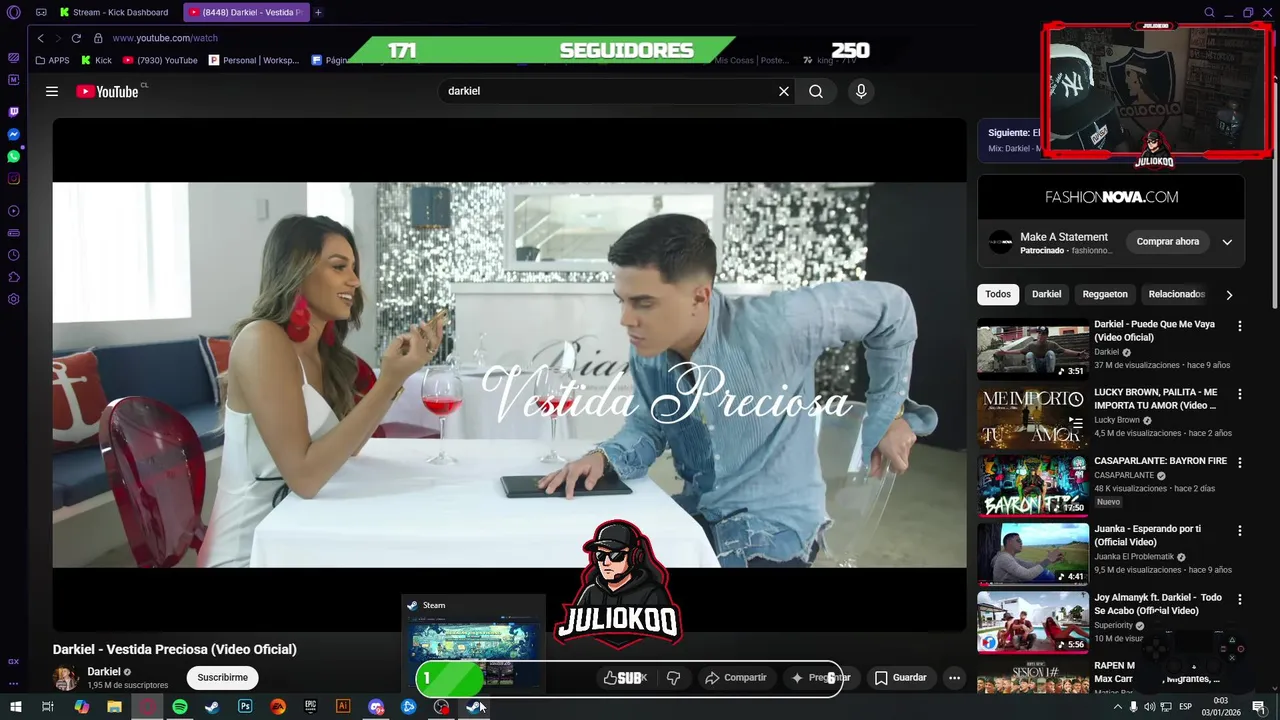Open Instagram in the Opera sidebar
Viewport: 1280px width, 720px height.
coord(13,179)
